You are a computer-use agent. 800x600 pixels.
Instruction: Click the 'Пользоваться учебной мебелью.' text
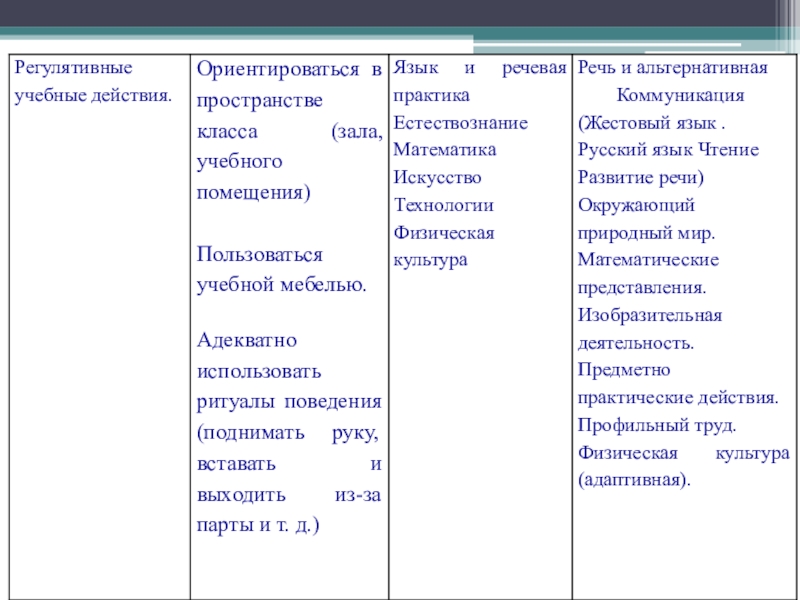tap(282, 269)
